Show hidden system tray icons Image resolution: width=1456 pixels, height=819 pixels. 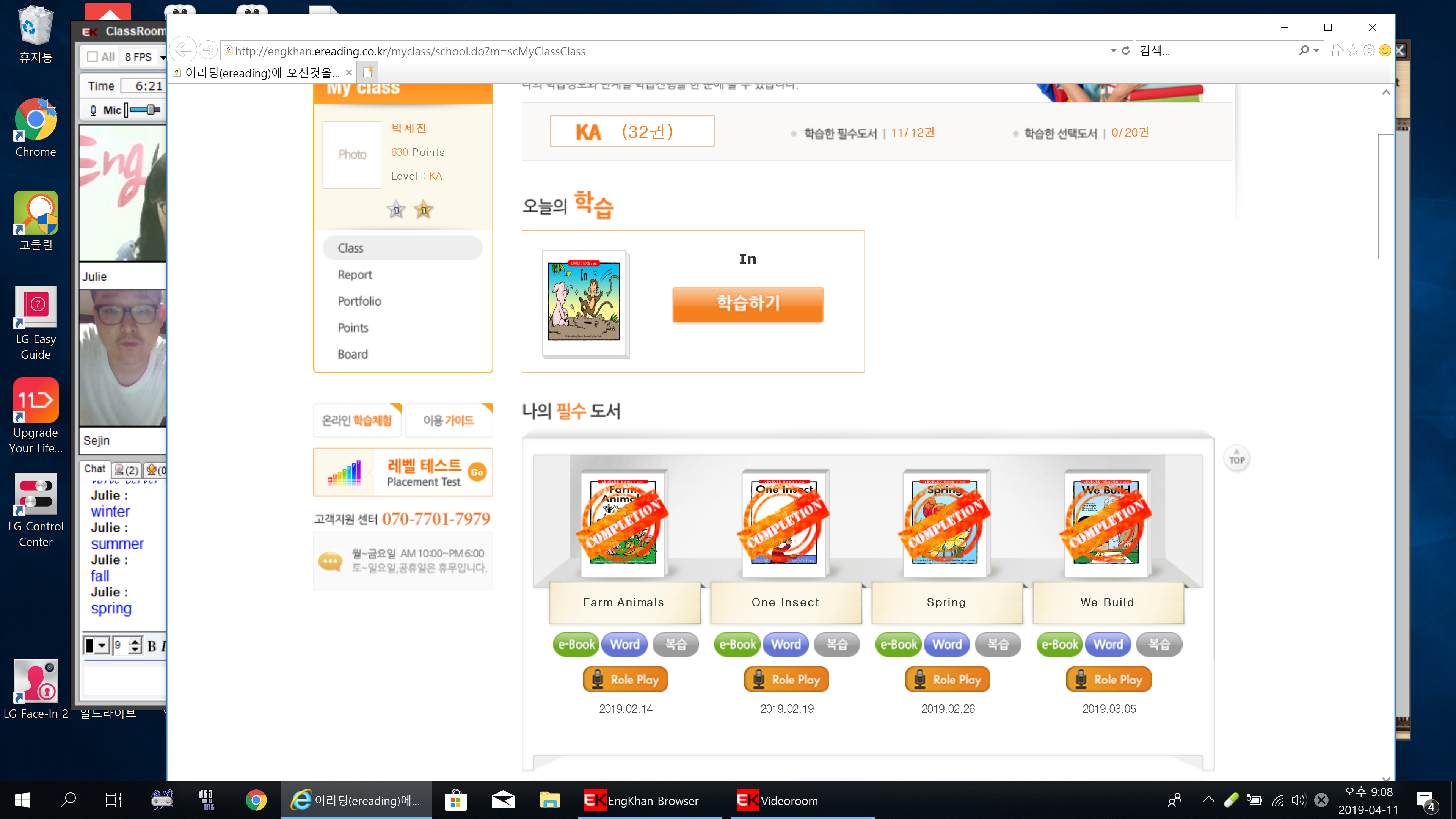(1208, 800)
